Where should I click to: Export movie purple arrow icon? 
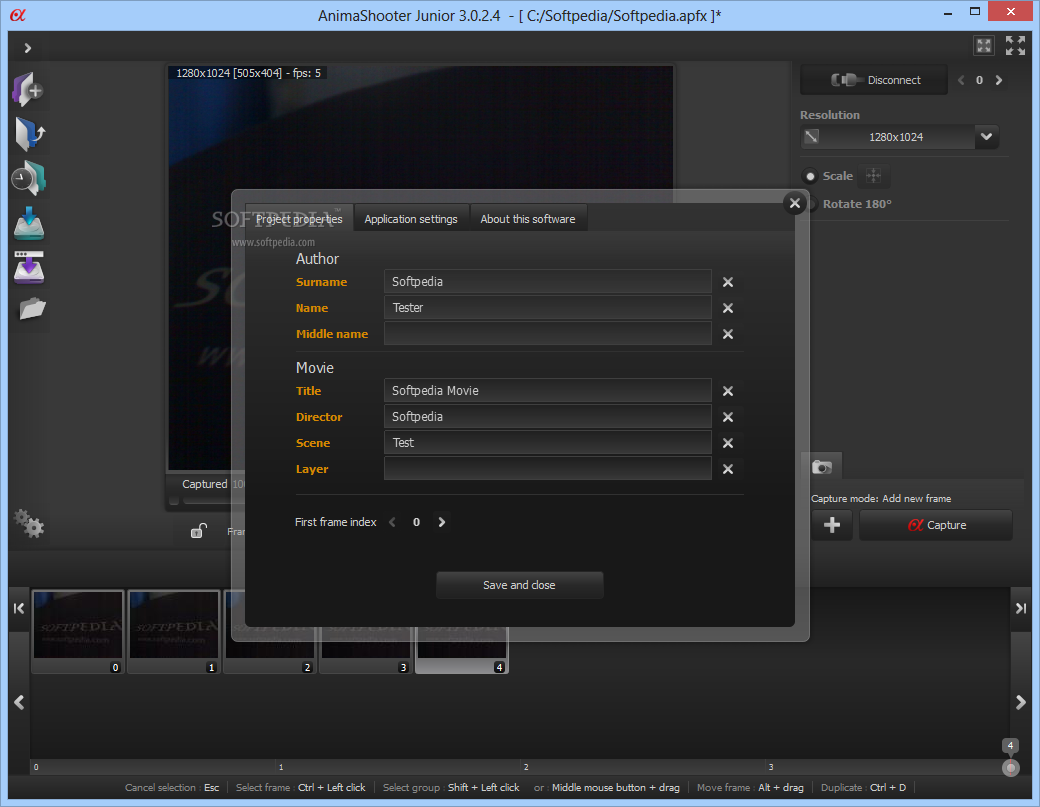coord(29,267)
